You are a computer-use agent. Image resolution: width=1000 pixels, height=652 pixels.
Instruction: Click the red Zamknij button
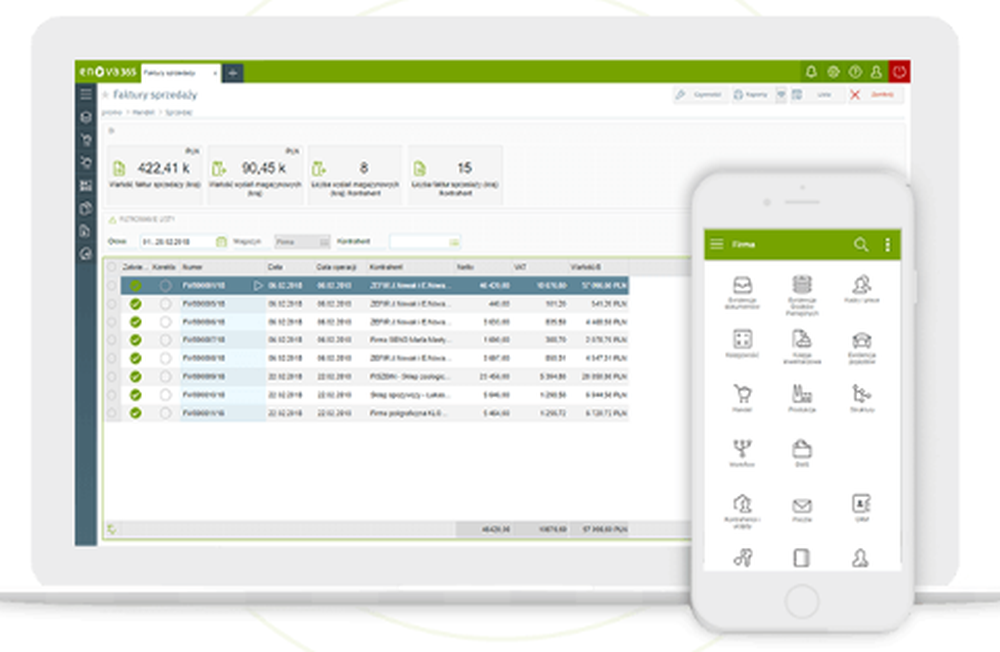click(x=874, y=95)
